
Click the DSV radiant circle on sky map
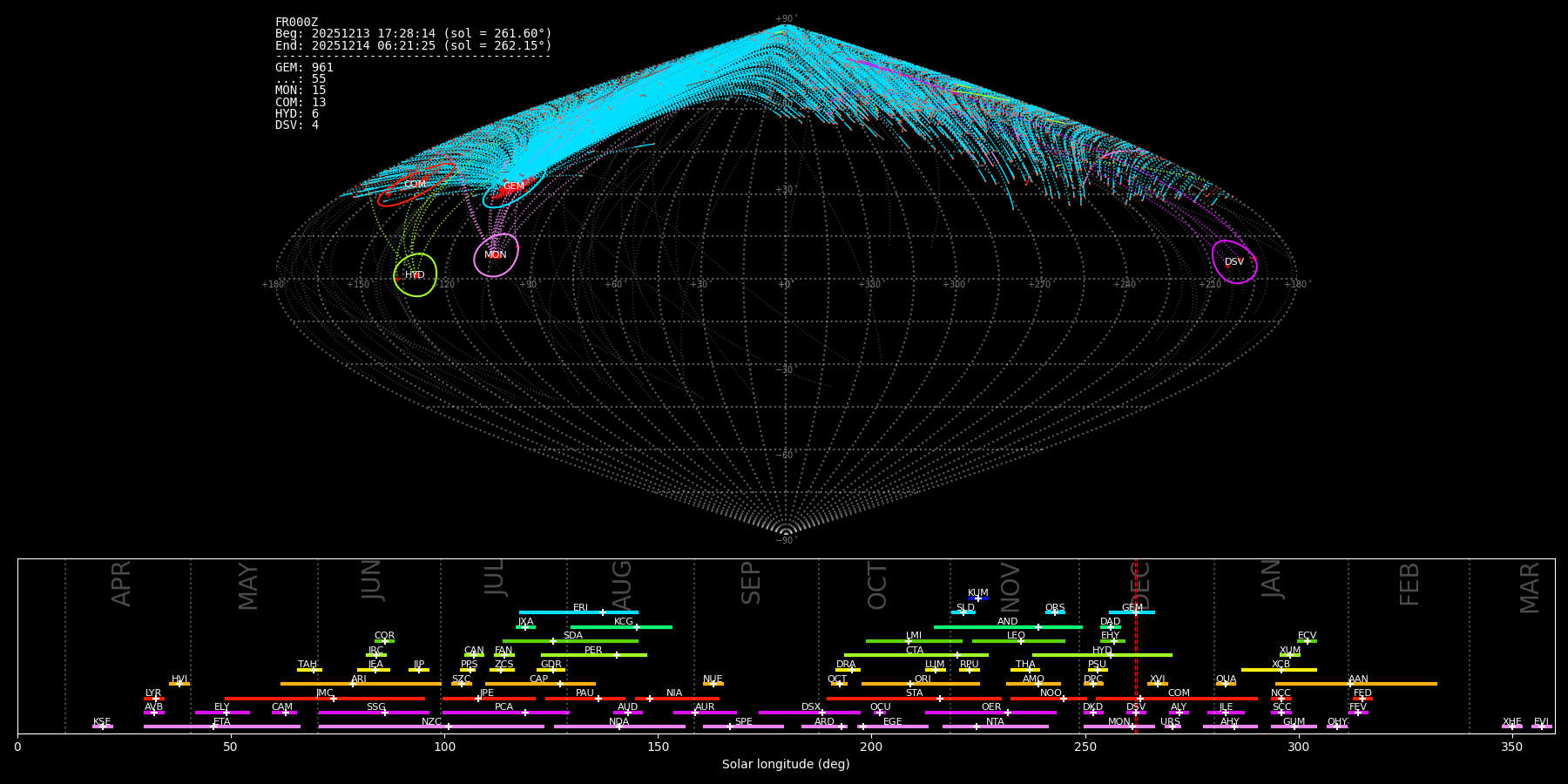click(1234, 262)
